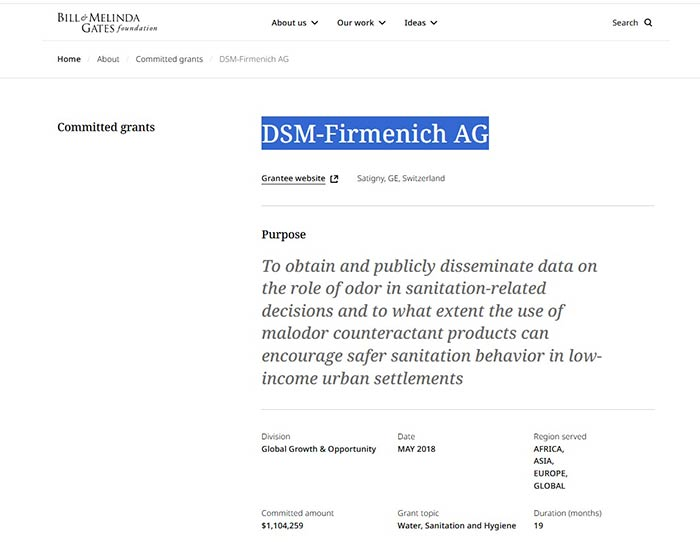Expand the Our work chevron

382,23
